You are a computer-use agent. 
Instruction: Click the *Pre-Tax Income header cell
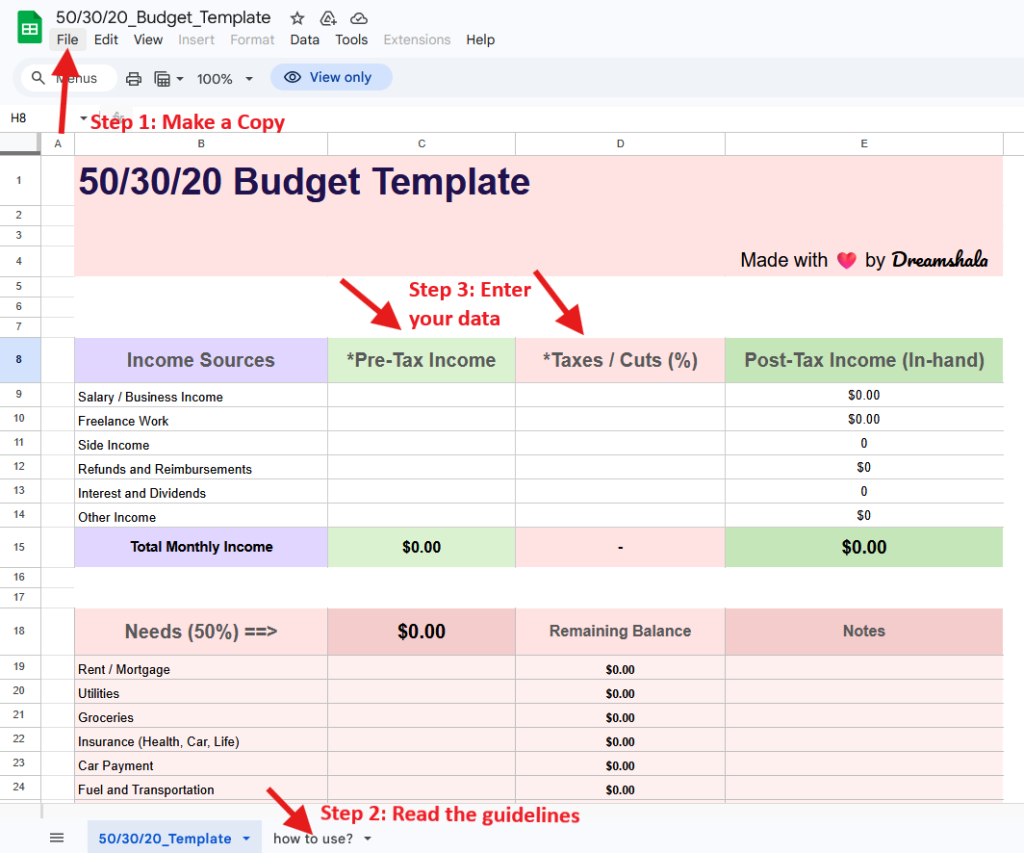click(421, 360)
